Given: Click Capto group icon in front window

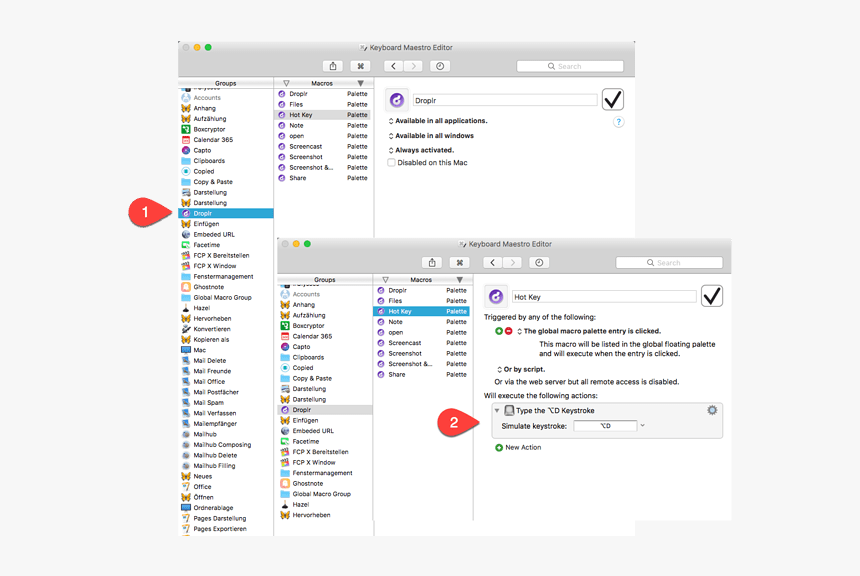Looking at the screenshot, I should click(285, 347).
